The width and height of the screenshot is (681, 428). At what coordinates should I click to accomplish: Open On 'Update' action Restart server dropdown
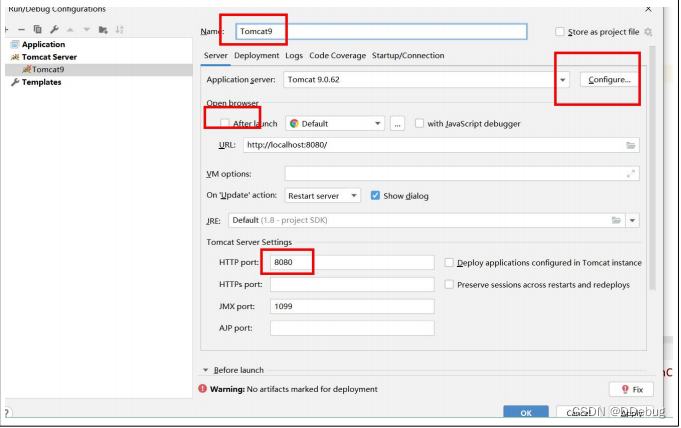(322, 196)
